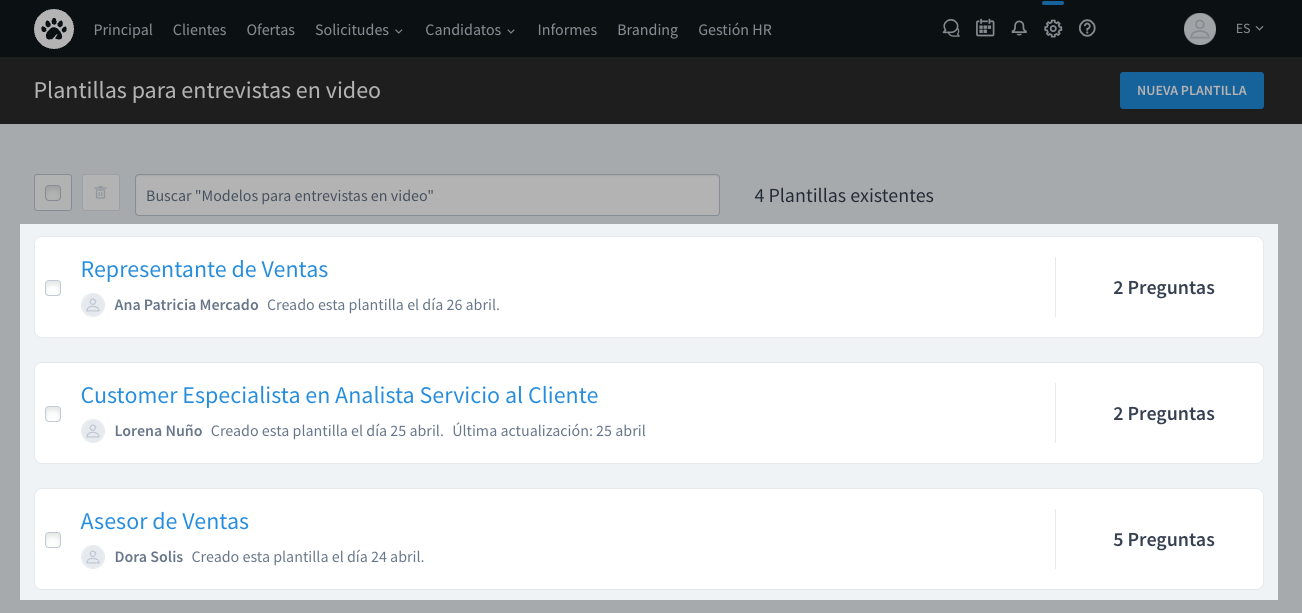Open the ES language selector

click(x=1249, y=29)
